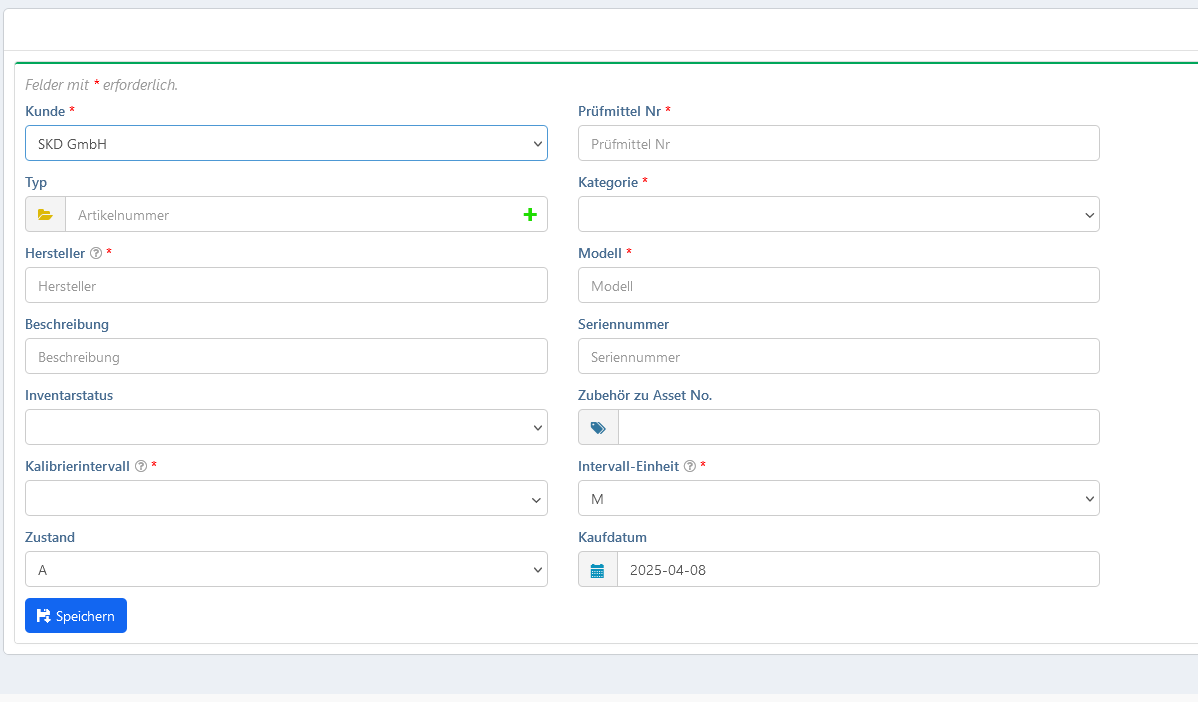Screen dimensions: 1198x702
Task: Expand the Kategorie dropdown
Action: 838,214
